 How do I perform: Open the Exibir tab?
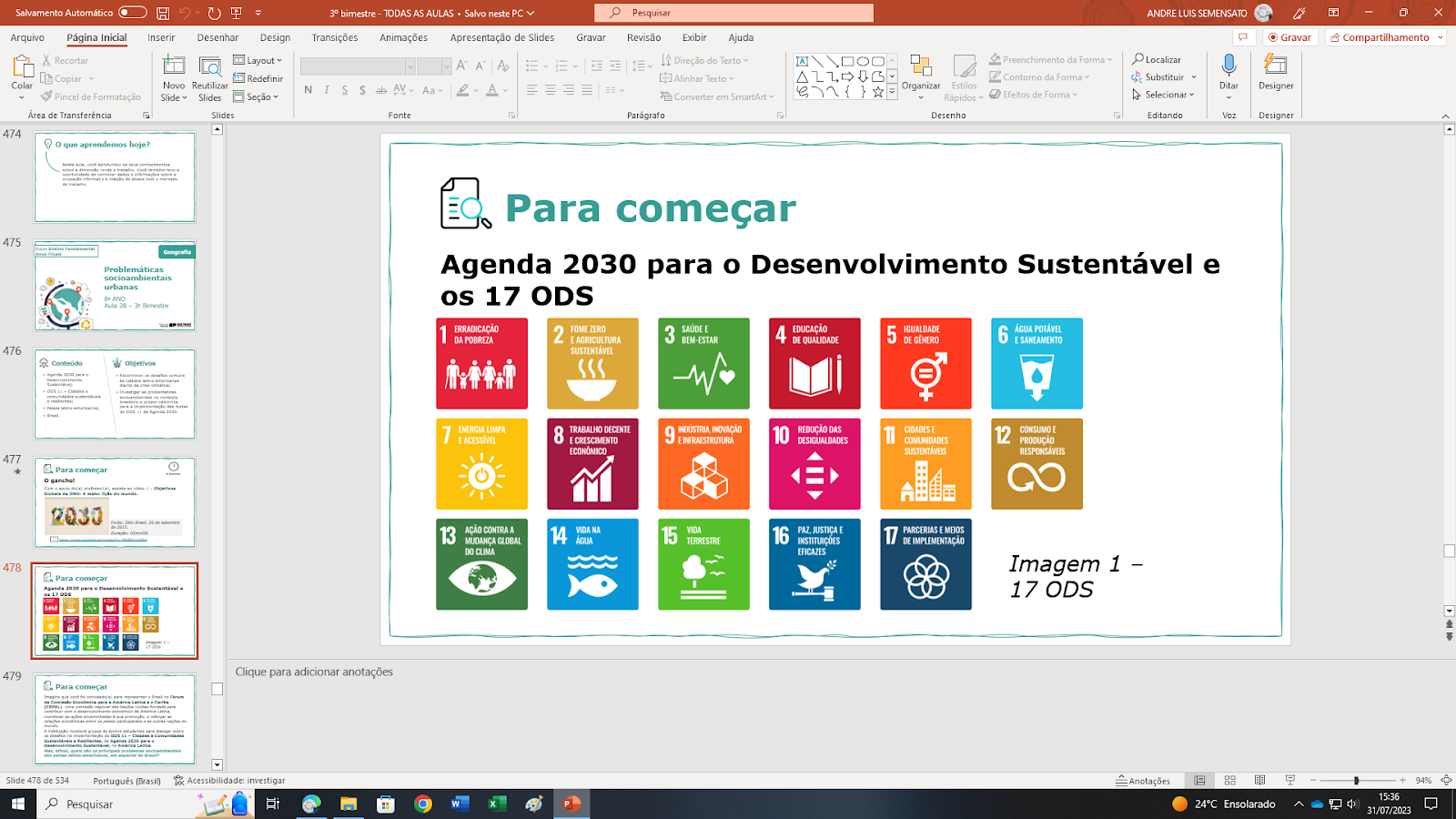point(694,37)
